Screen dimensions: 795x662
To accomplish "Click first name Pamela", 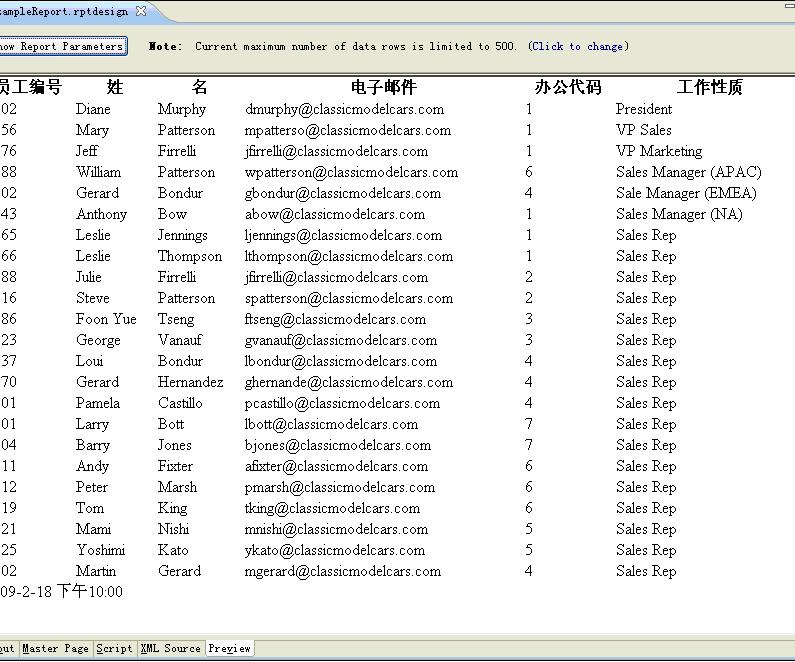I will coord(97,403).
